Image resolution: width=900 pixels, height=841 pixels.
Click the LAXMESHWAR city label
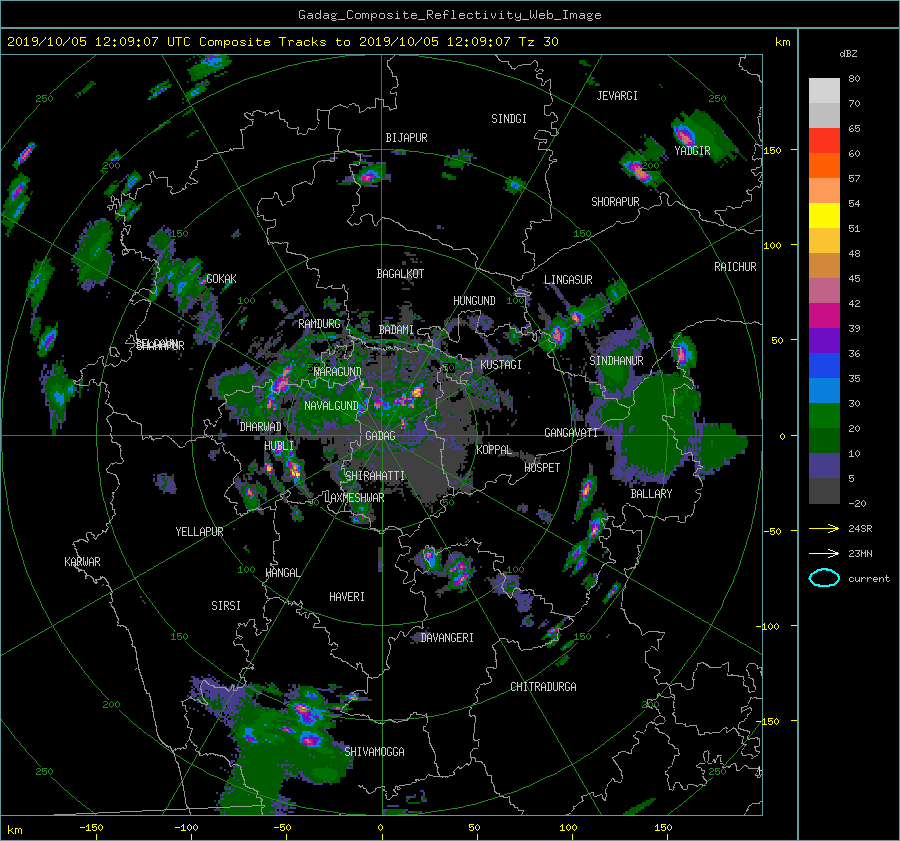(x=354, y=498)
